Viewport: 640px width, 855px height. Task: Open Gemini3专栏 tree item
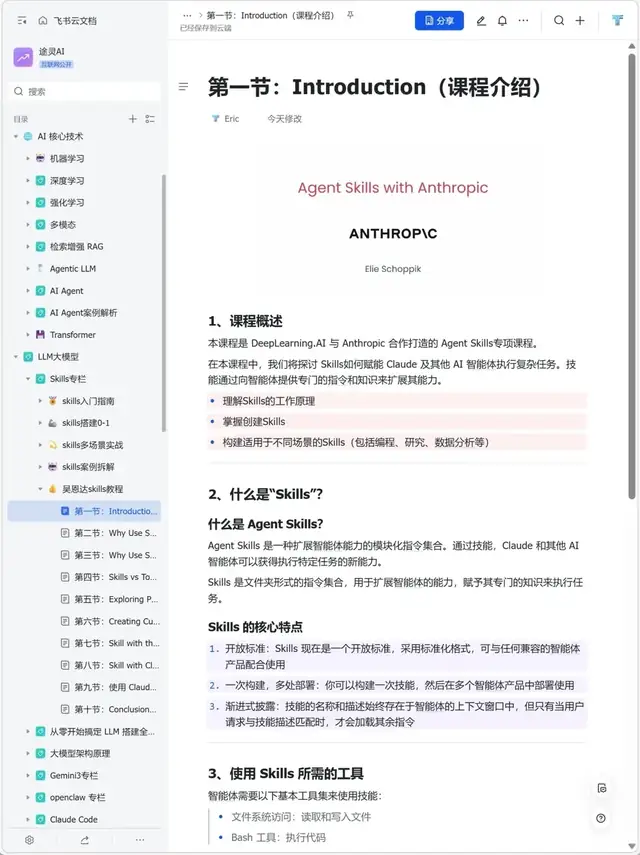(74, 775)
